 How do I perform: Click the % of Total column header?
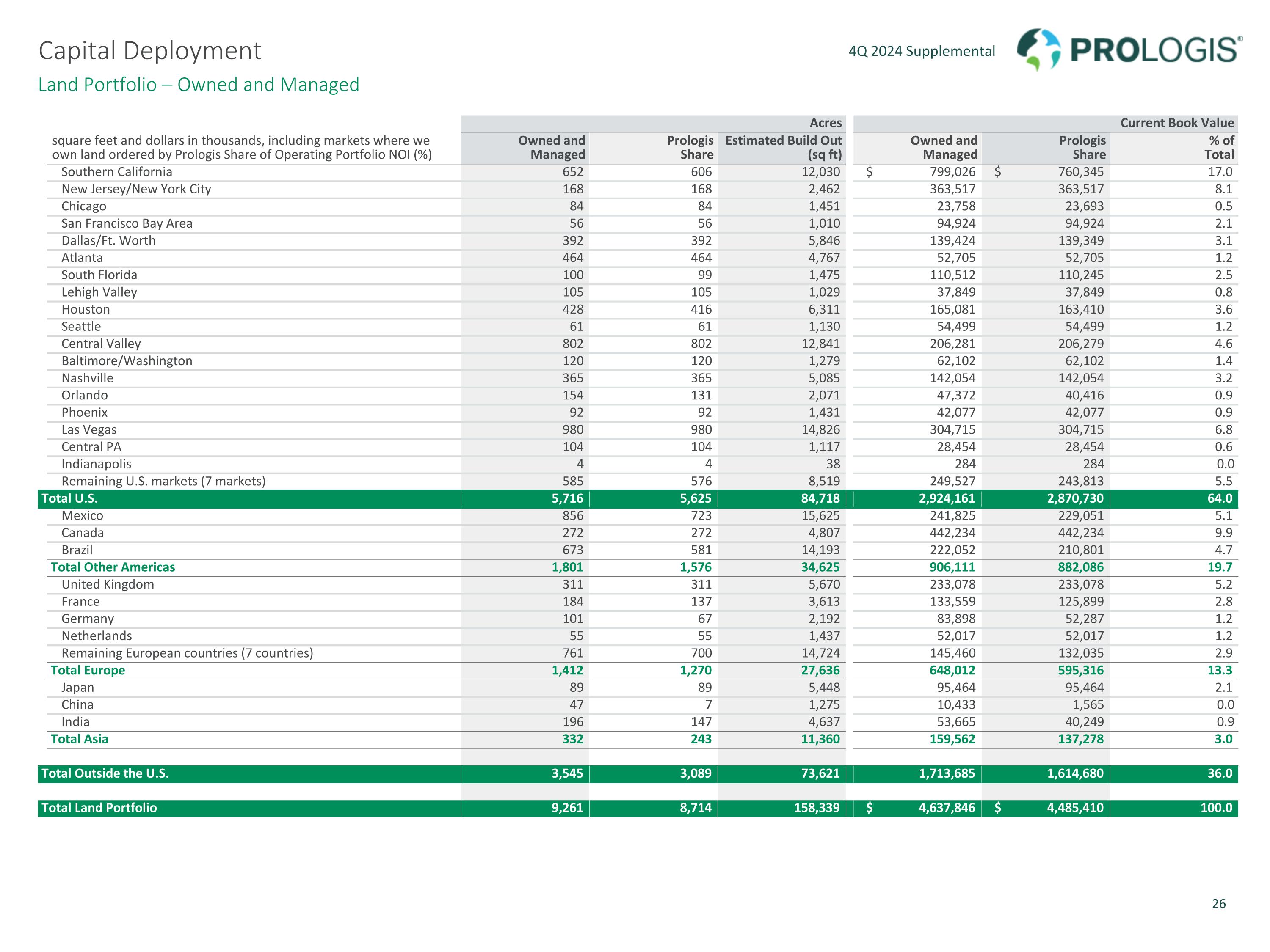pos(1220,148)
